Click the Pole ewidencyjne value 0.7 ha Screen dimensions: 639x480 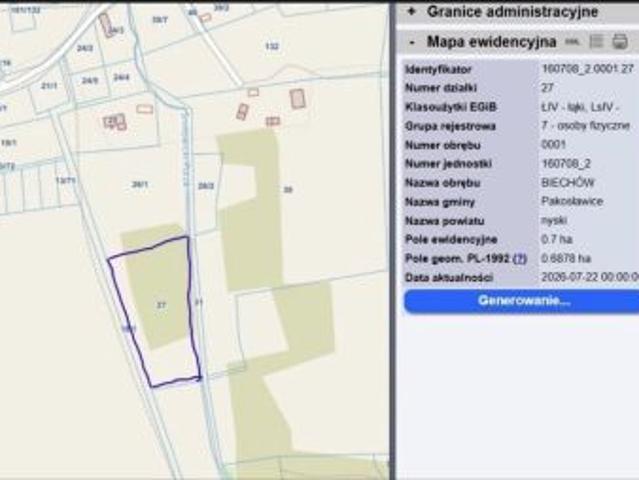tap(557, 239)
